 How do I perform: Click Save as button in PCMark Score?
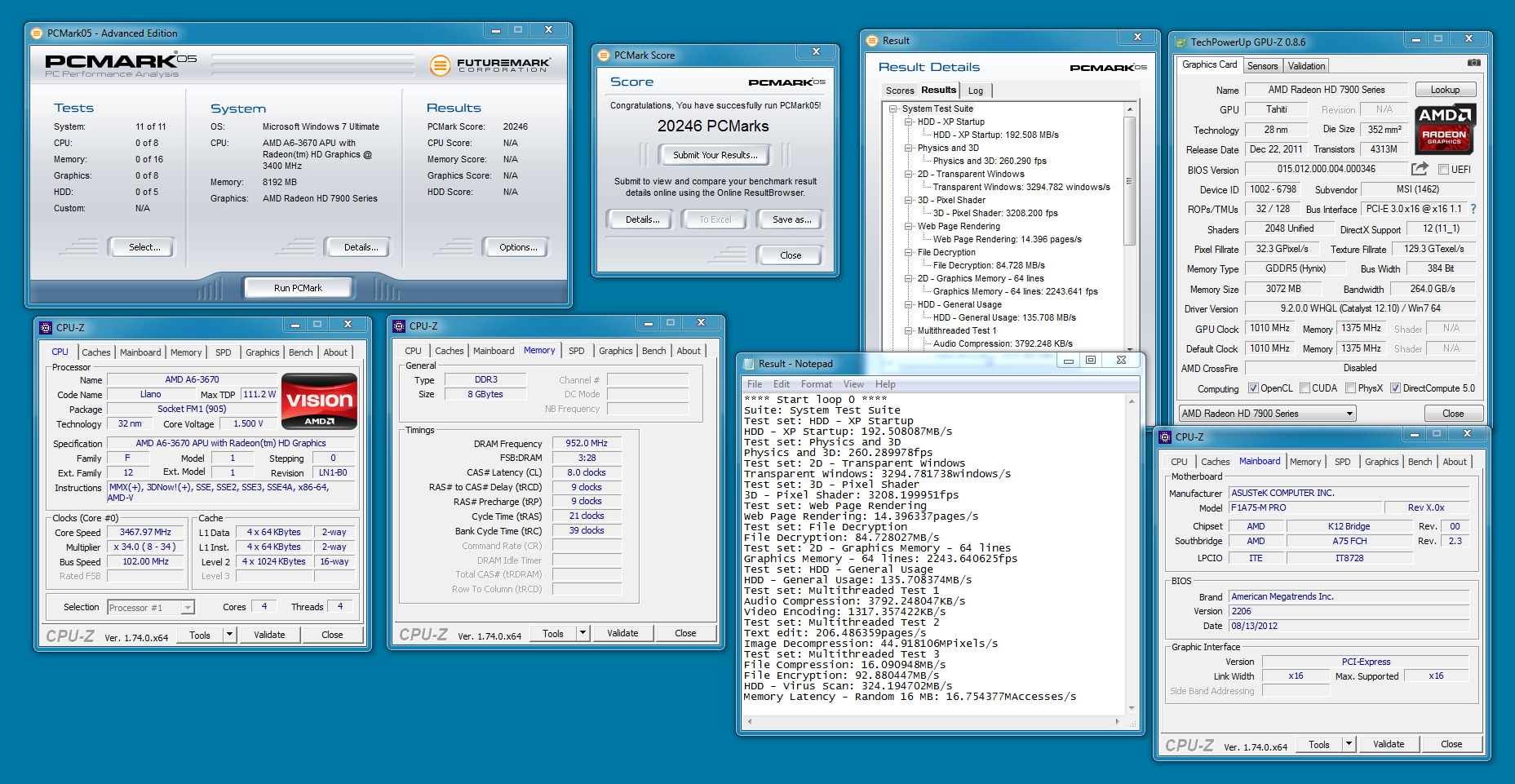791,219
